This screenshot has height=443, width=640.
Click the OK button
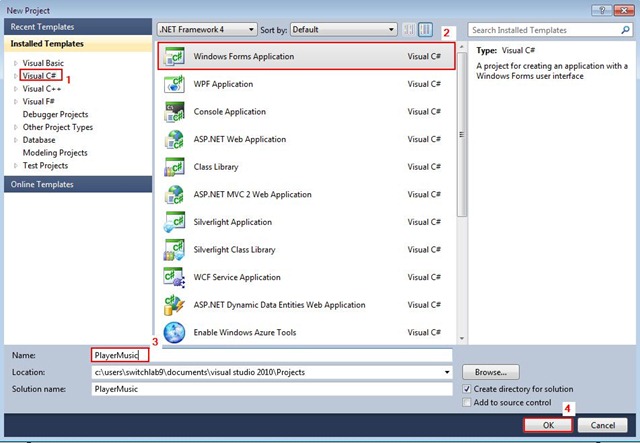click(548, 425)
